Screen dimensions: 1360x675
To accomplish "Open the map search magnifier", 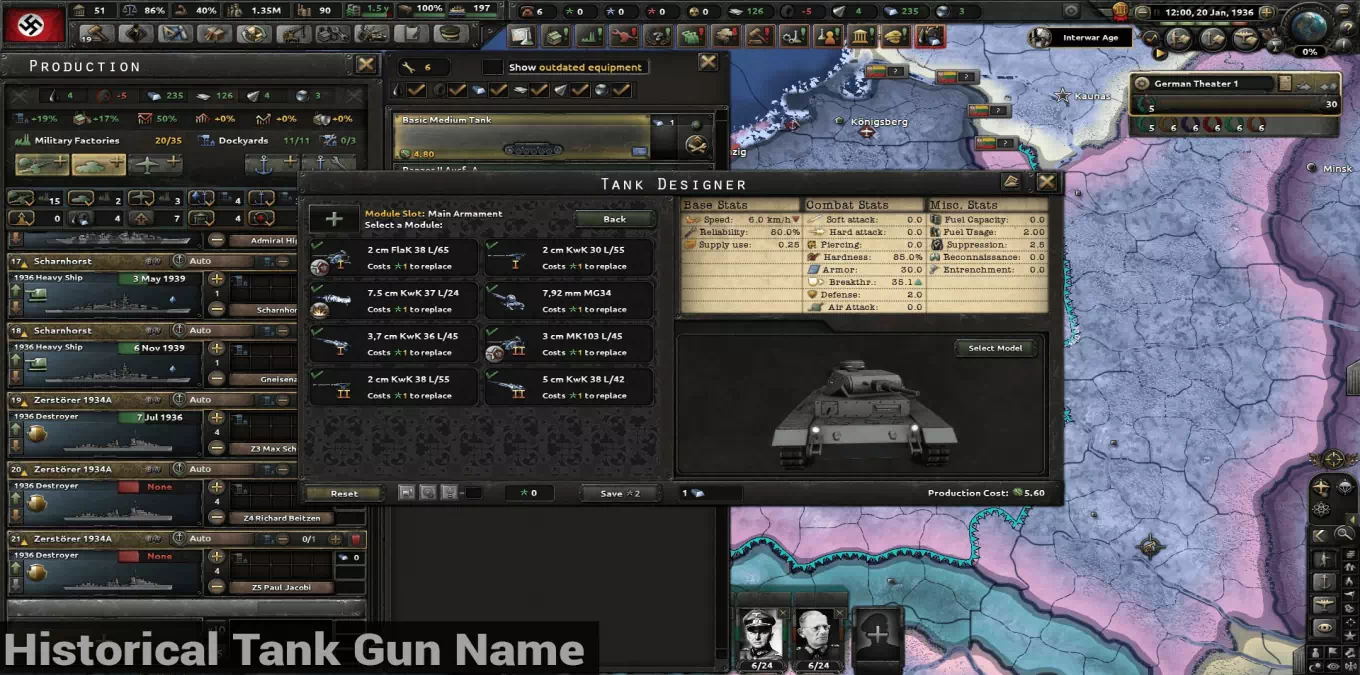I will 1345,534.
